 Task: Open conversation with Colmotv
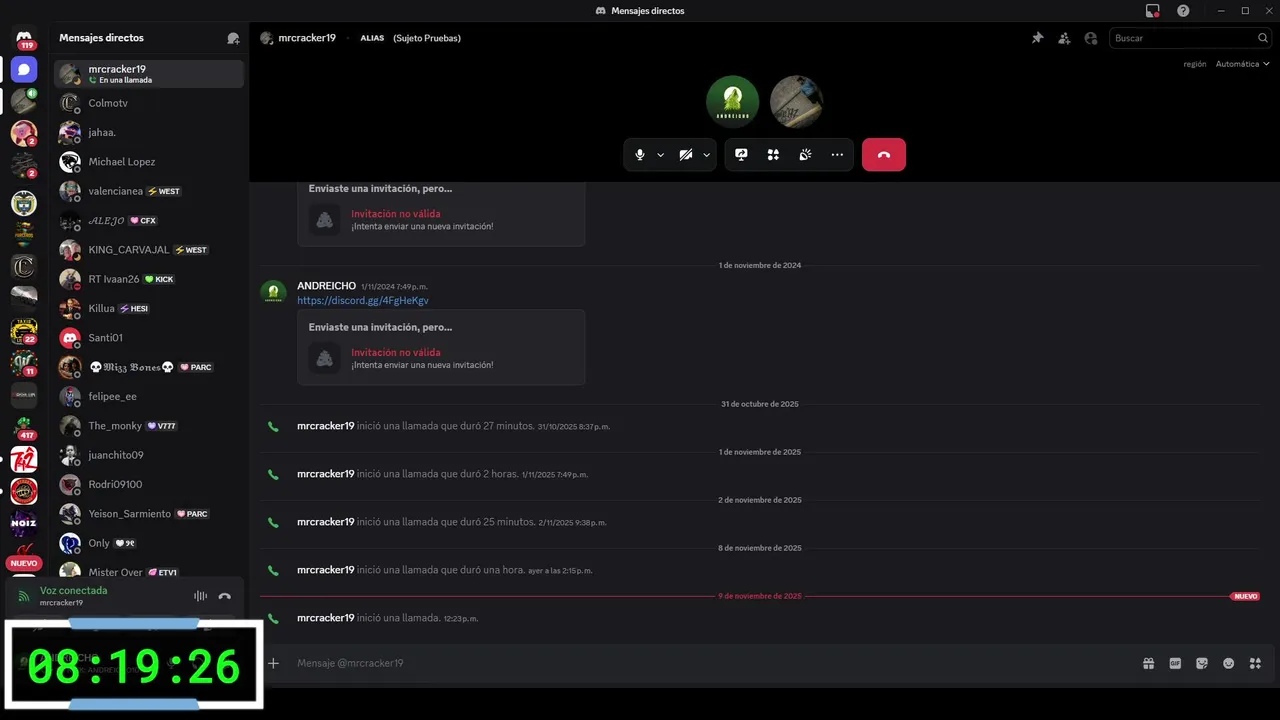(x=149, y=103)
